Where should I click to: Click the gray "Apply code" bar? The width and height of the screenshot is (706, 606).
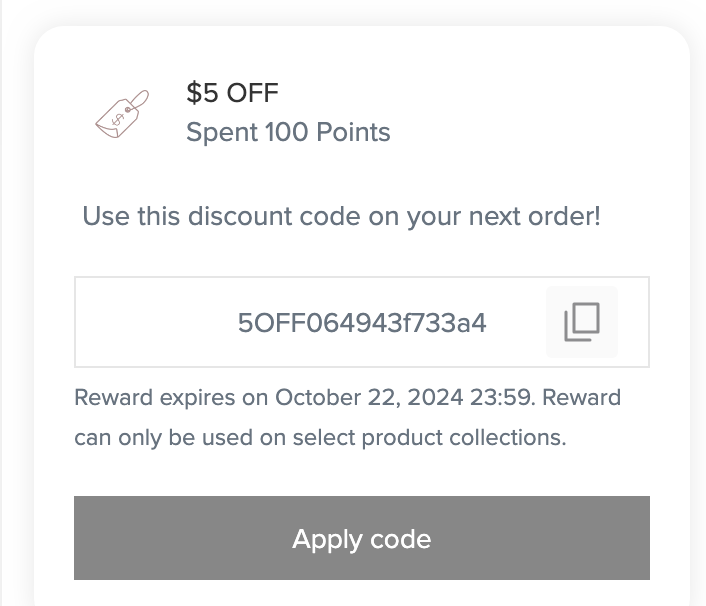[362, 538]
